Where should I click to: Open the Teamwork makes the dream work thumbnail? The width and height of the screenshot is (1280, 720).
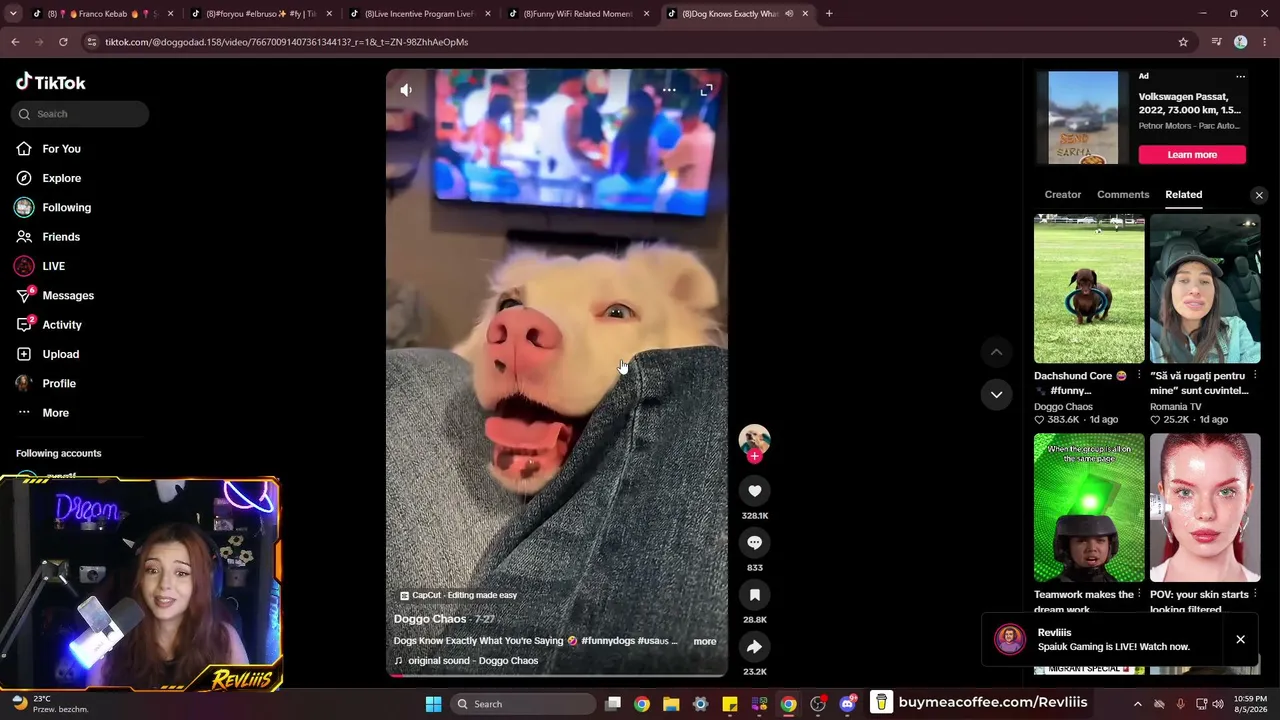pos(1089,508)
